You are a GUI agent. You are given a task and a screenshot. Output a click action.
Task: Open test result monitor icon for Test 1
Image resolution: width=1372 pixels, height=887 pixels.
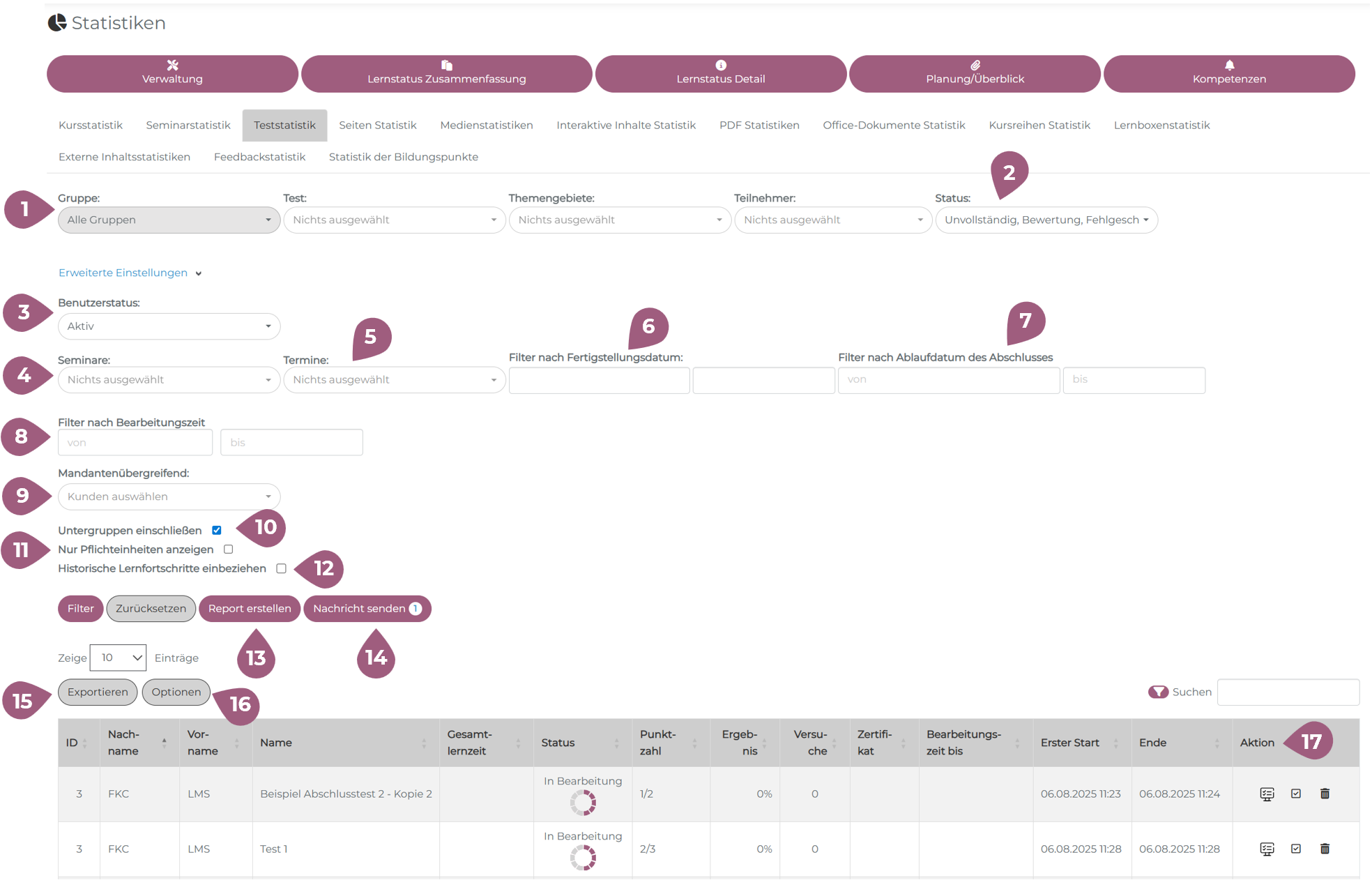pyautogui.click(x=1267, y=849)
